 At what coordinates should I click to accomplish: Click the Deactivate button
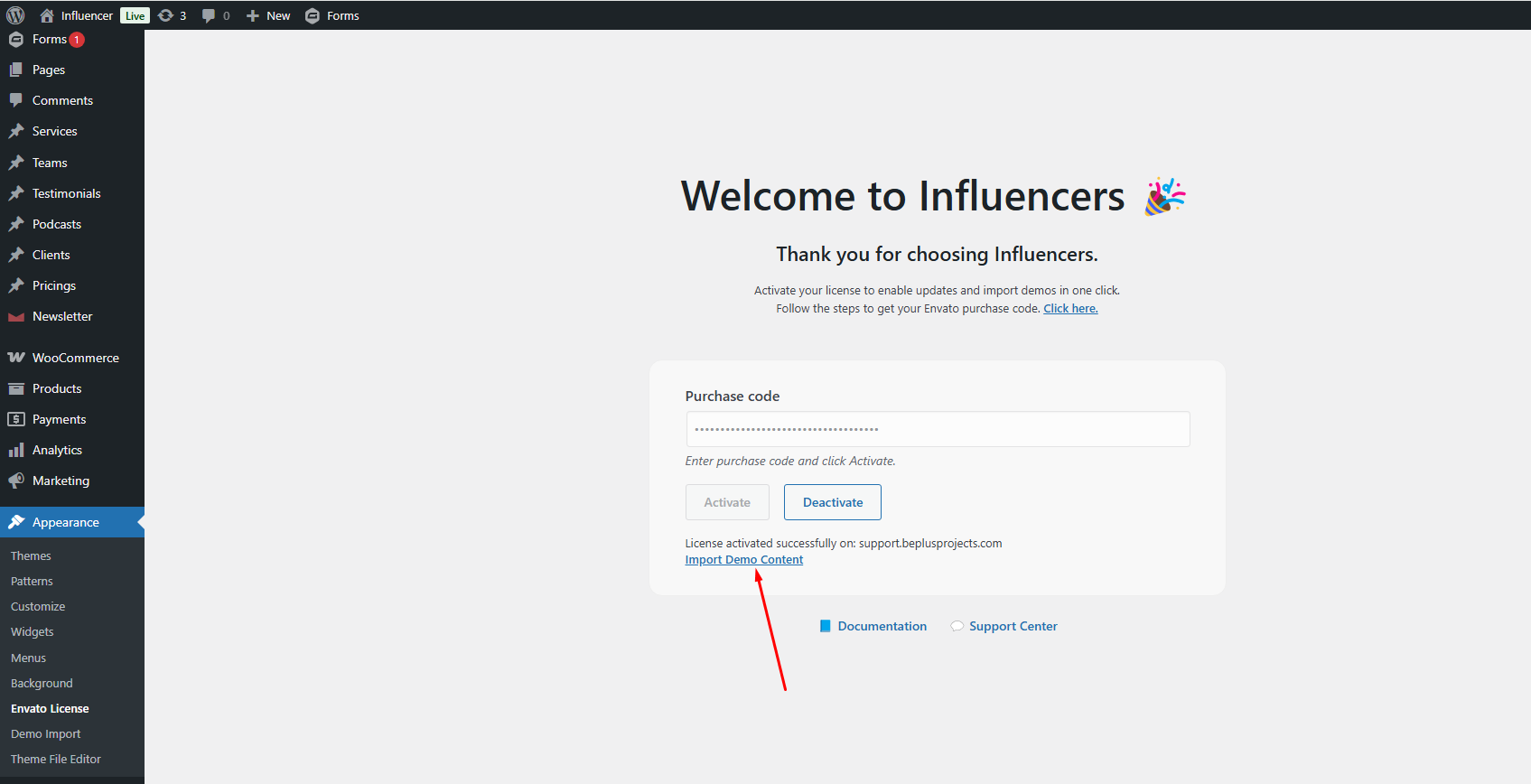pyautogui.click(x=832, y=502)
